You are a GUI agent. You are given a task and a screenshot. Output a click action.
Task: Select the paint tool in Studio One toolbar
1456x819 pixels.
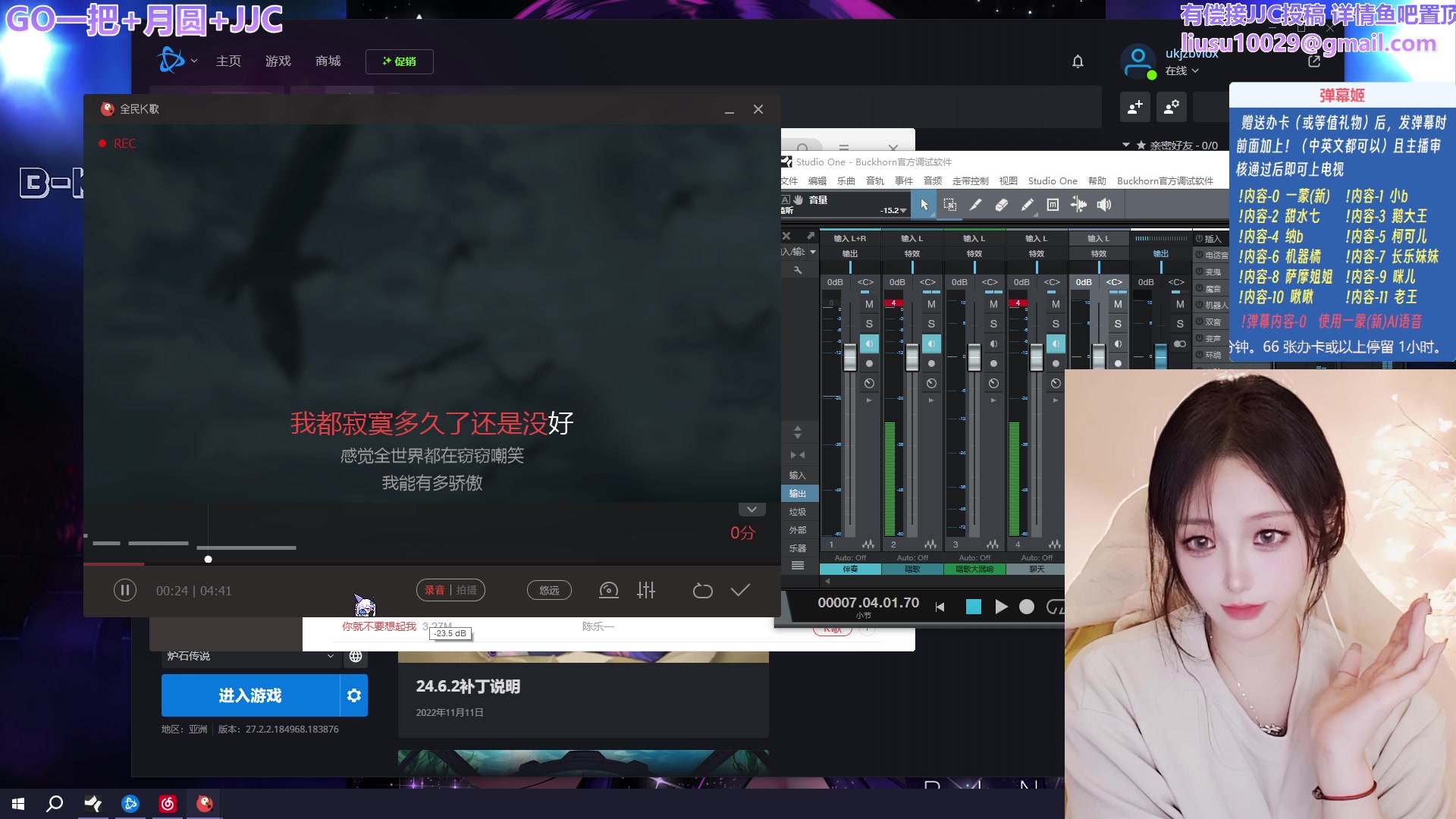[1027, 204]
